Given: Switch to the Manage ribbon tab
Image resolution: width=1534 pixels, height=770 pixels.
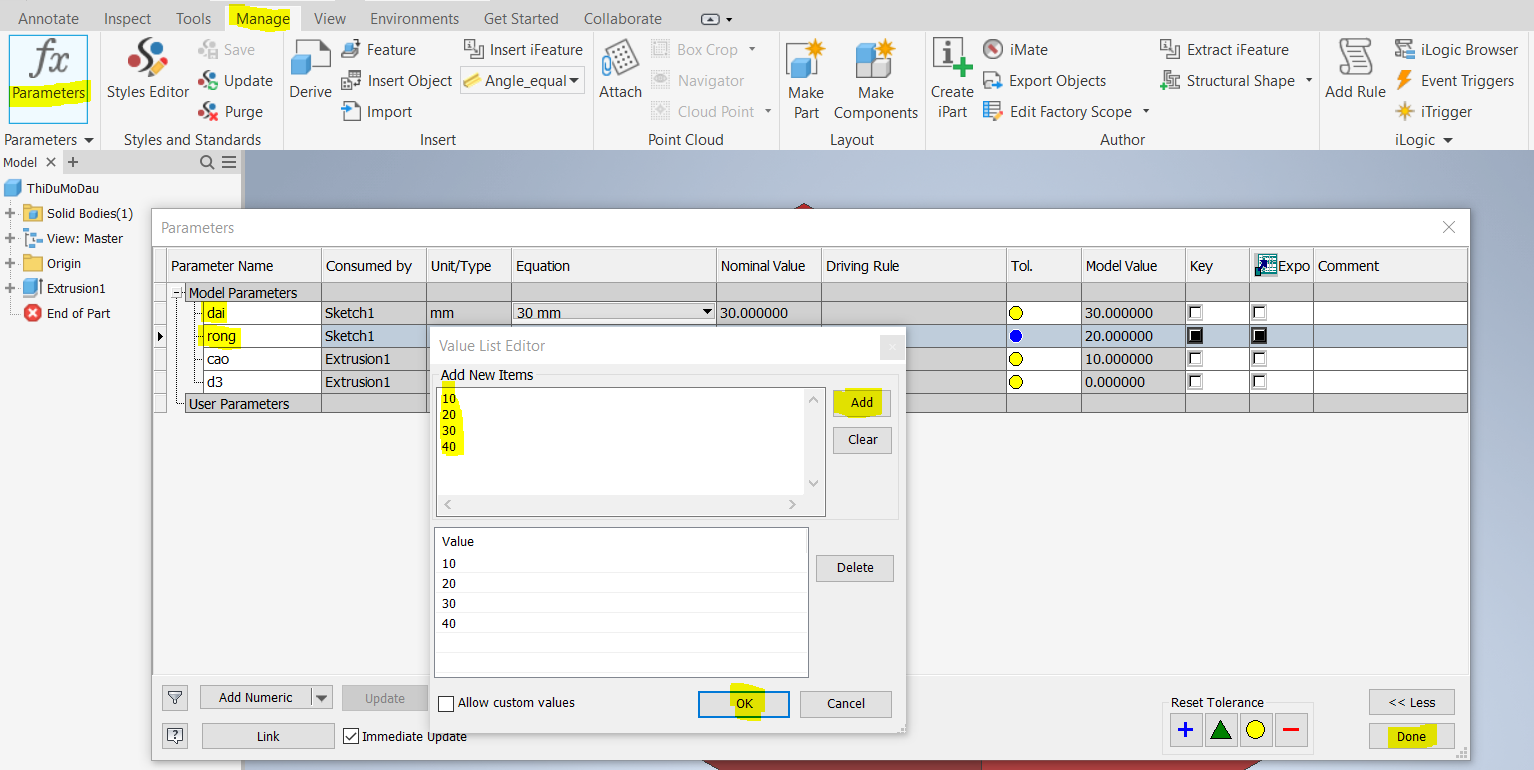Looking at the screenshot, I should [261, 17].
